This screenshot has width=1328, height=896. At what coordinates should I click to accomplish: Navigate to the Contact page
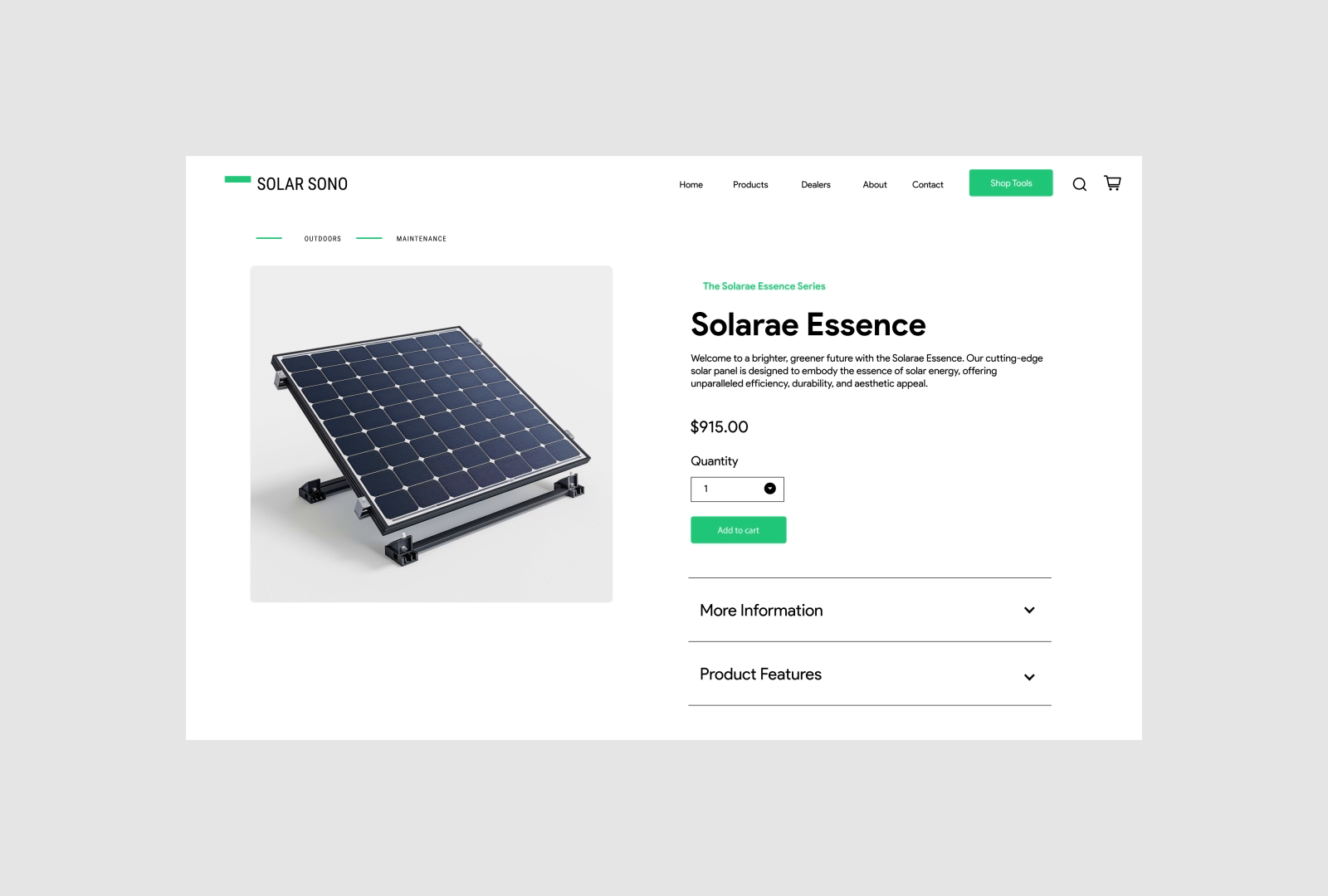point(927,184)
